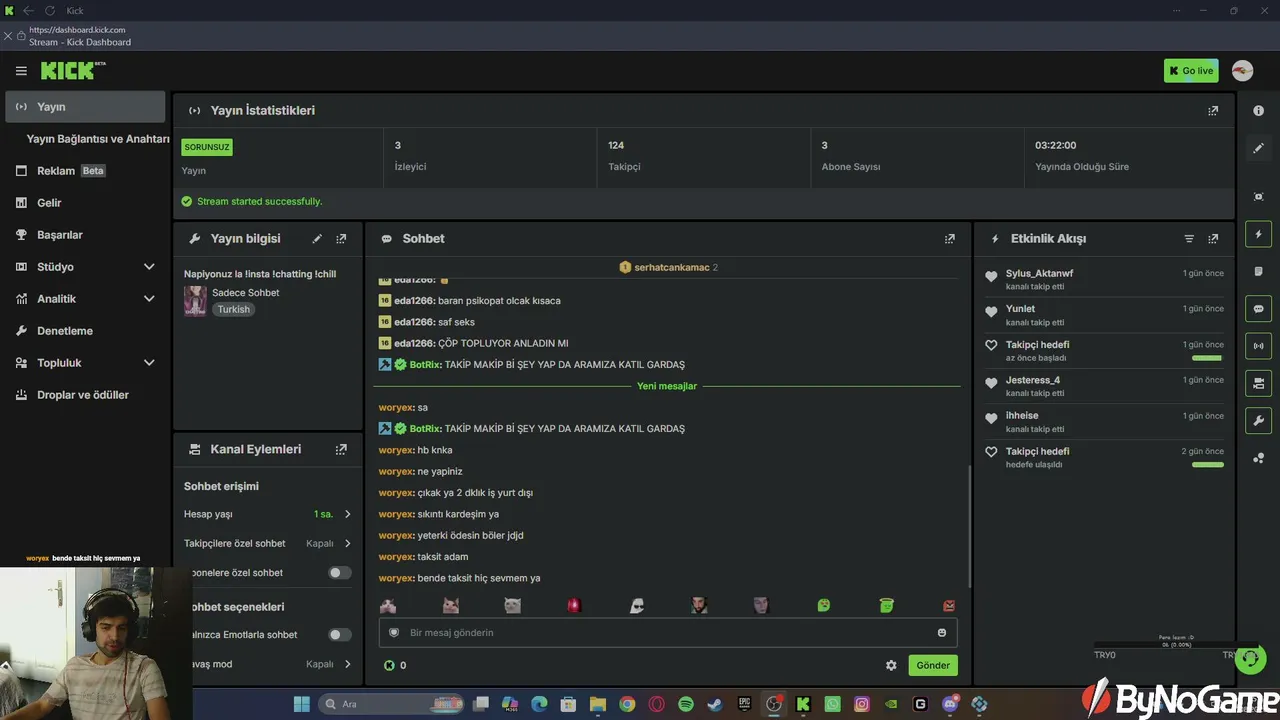Open Droplar ve ödüller menu item
This screenshot has width=1280, height=720.
(85, 395)
